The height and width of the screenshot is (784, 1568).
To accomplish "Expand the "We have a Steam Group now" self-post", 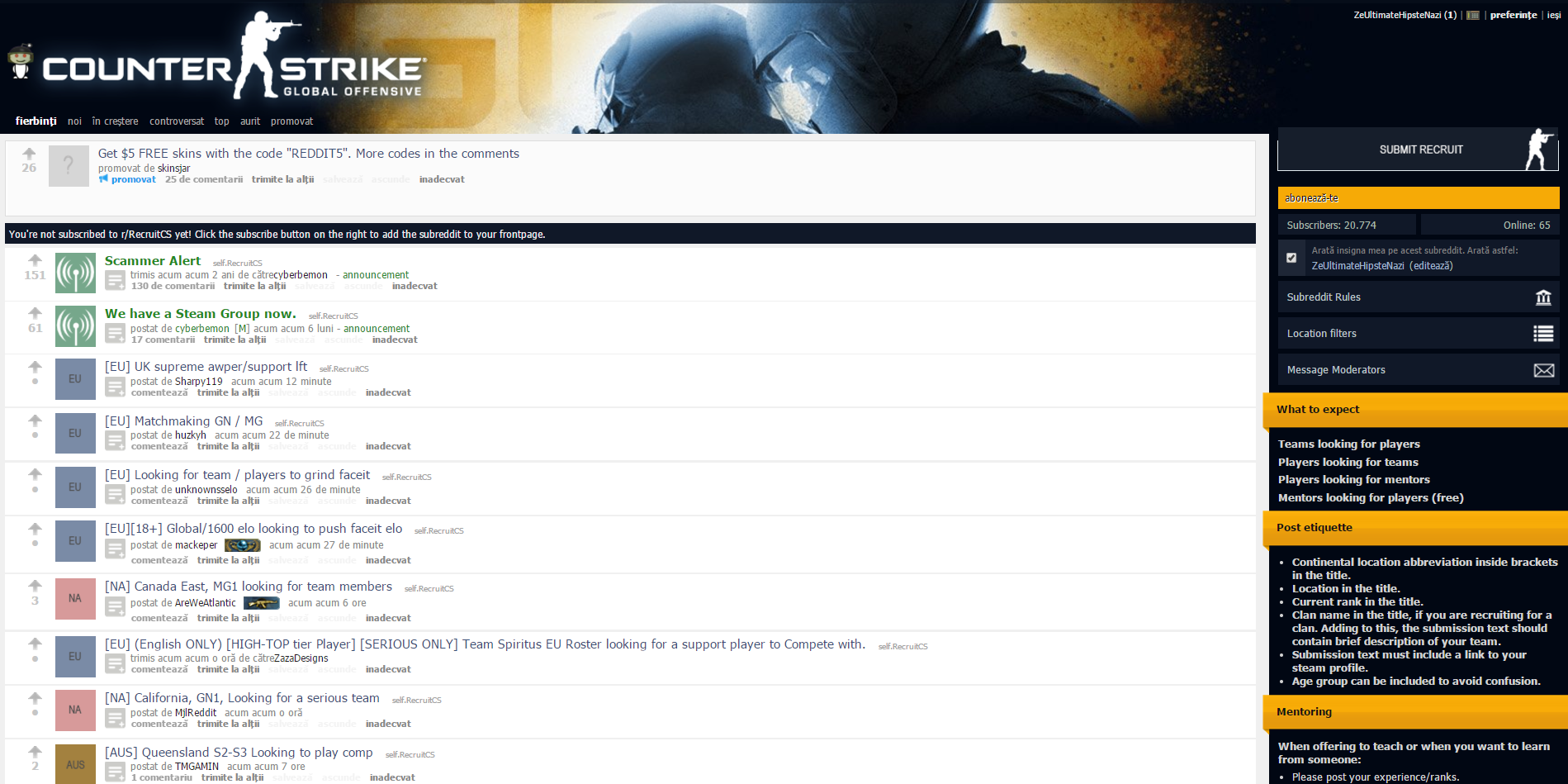I will coord(116,335).
